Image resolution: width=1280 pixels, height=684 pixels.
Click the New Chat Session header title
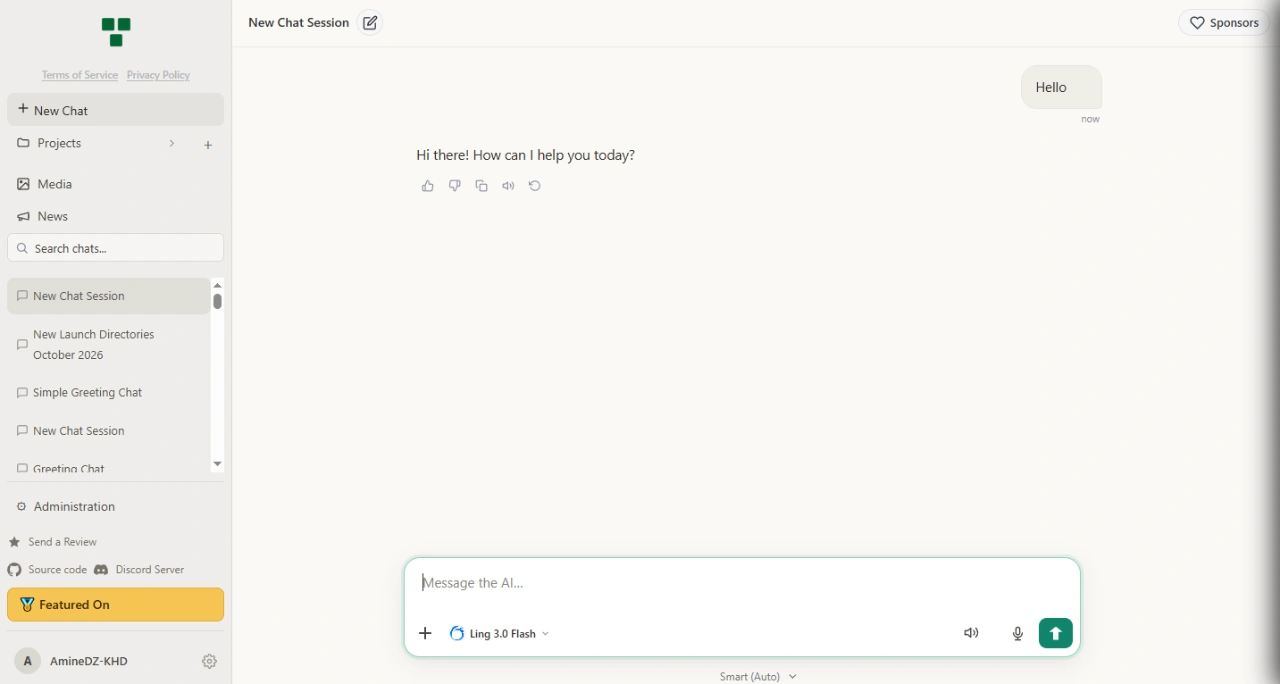(x=299, y=23)
